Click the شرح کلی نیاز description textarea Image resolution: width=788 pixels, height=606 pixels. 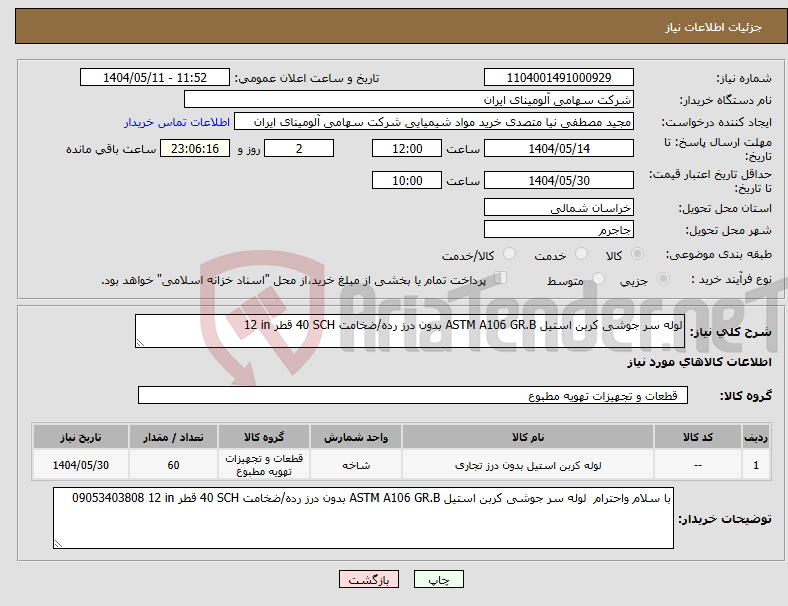[x=410, y=331]
